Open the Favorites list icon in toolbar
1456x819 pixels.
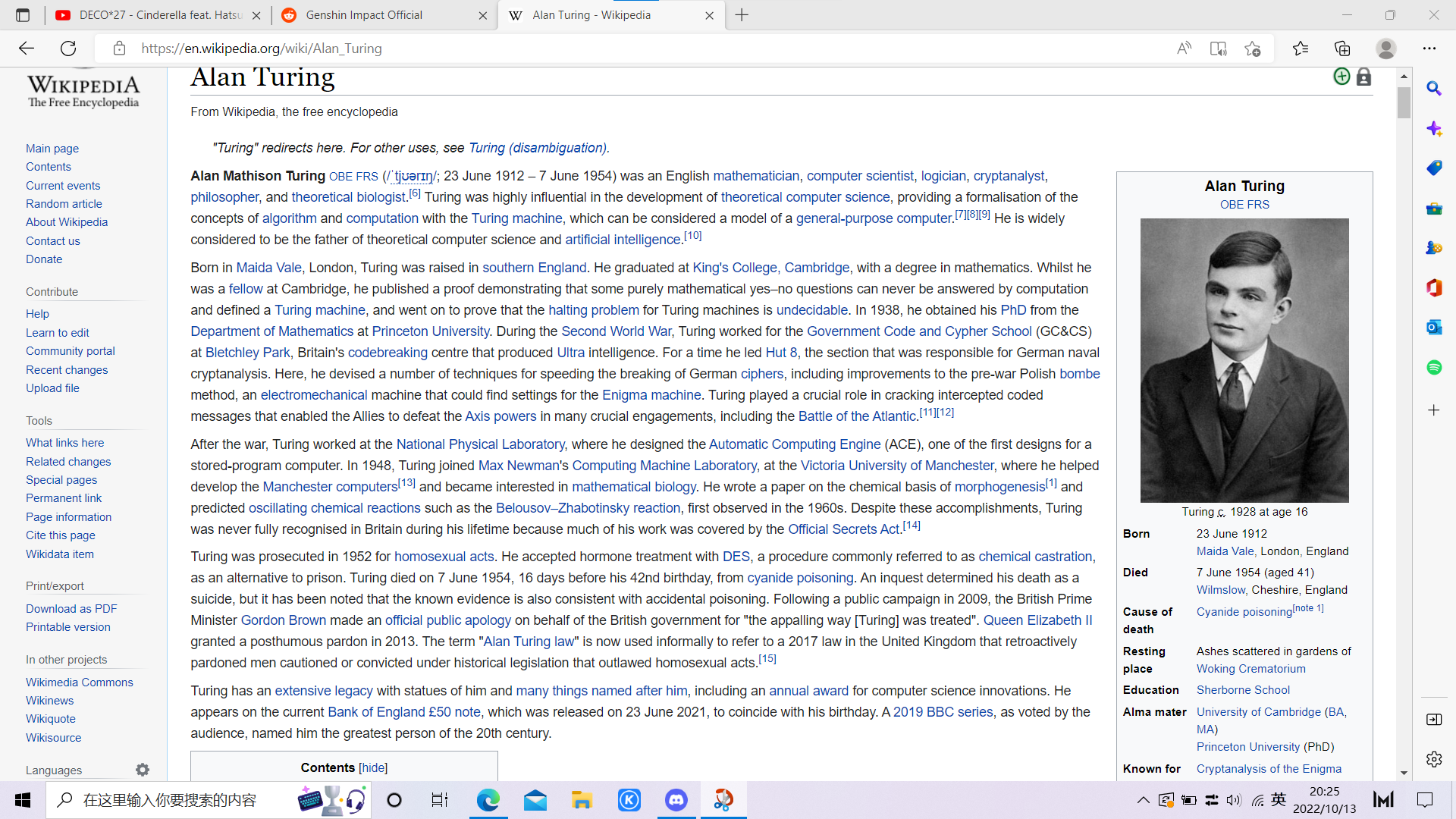coord(1301,49)
